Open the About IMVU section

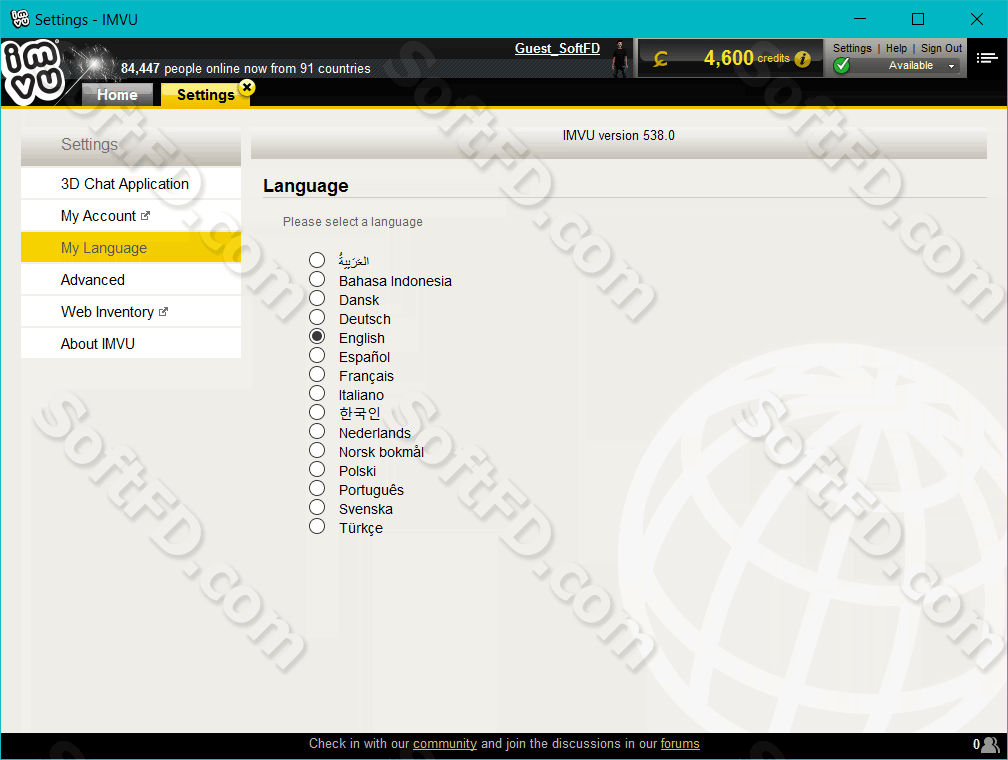[x=131, y=344]
